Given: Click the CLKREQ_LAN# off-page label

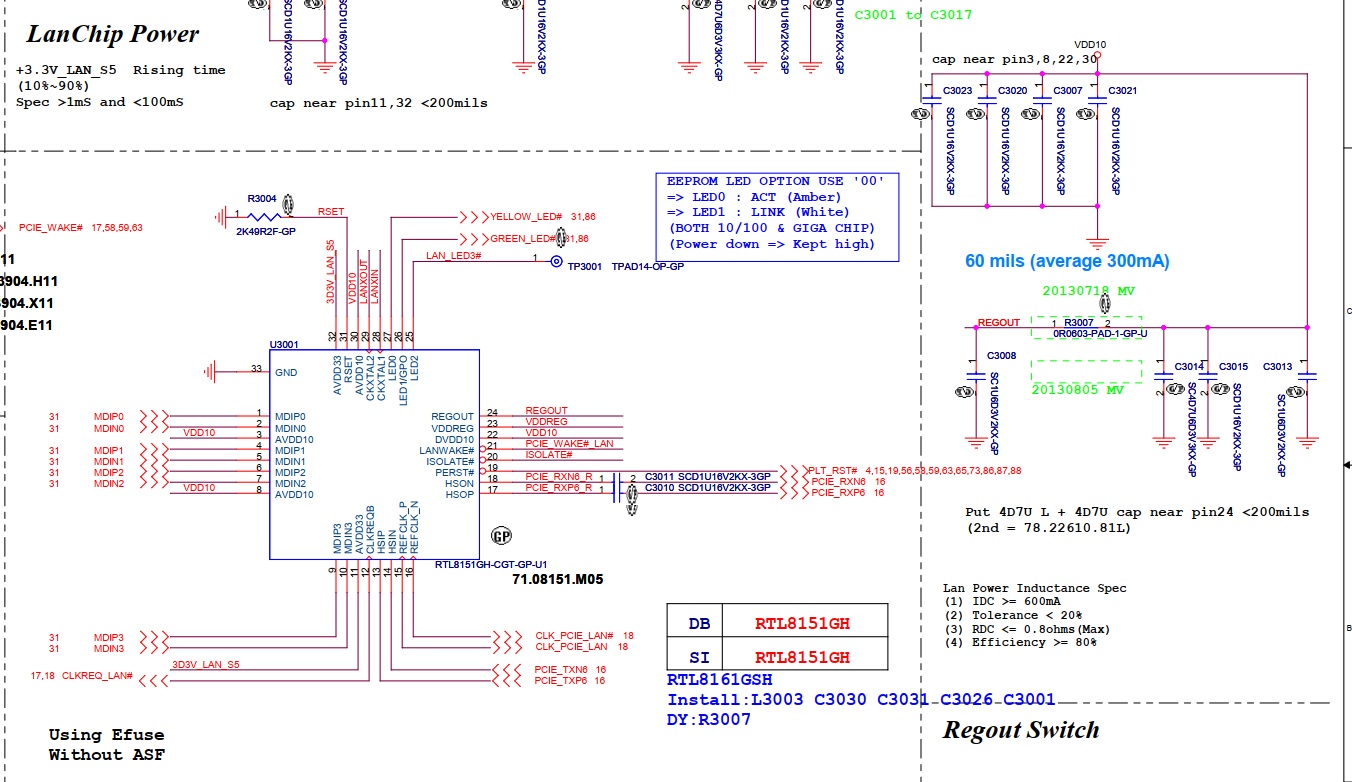Looking at the screenshot, I should [x=98, y=676].
